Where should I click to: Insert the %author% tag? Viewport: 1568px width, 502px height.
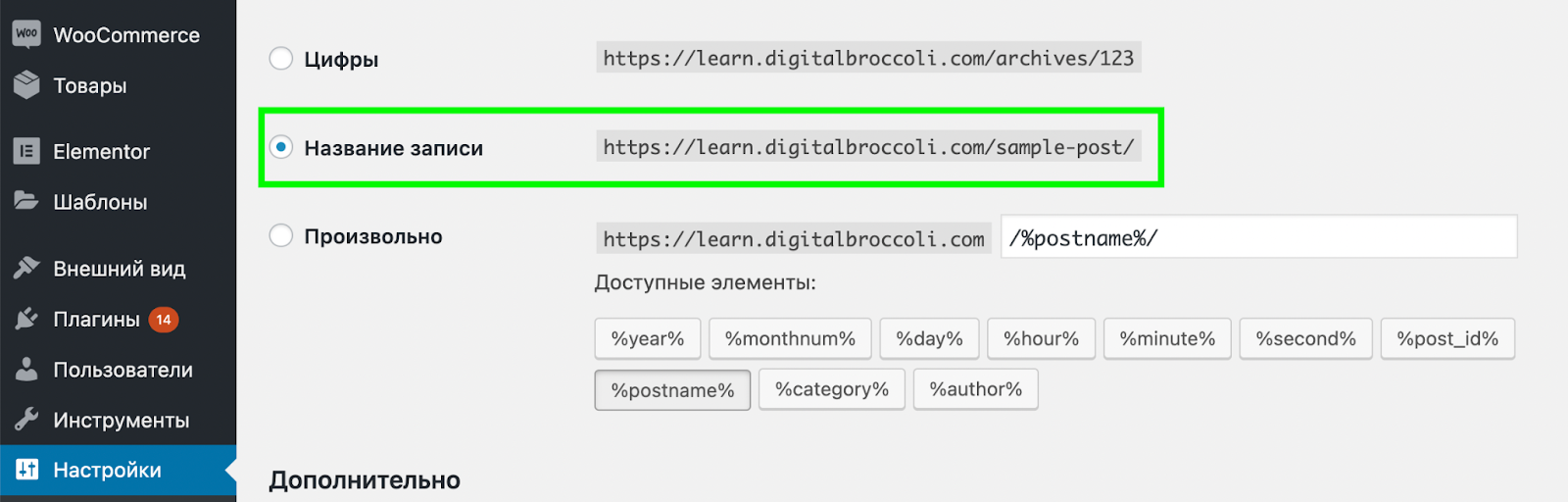click(976, 389)
